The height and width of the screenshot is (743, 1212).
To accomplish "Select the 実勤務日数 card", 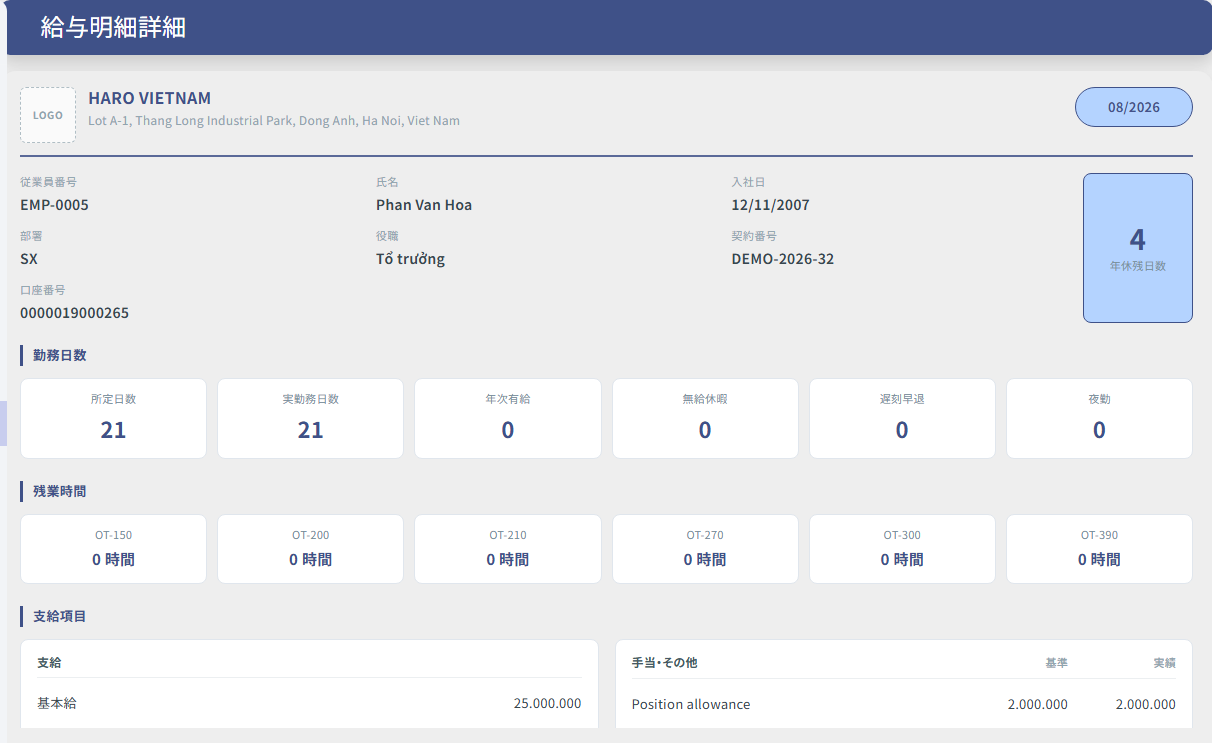I will (311, 418).
